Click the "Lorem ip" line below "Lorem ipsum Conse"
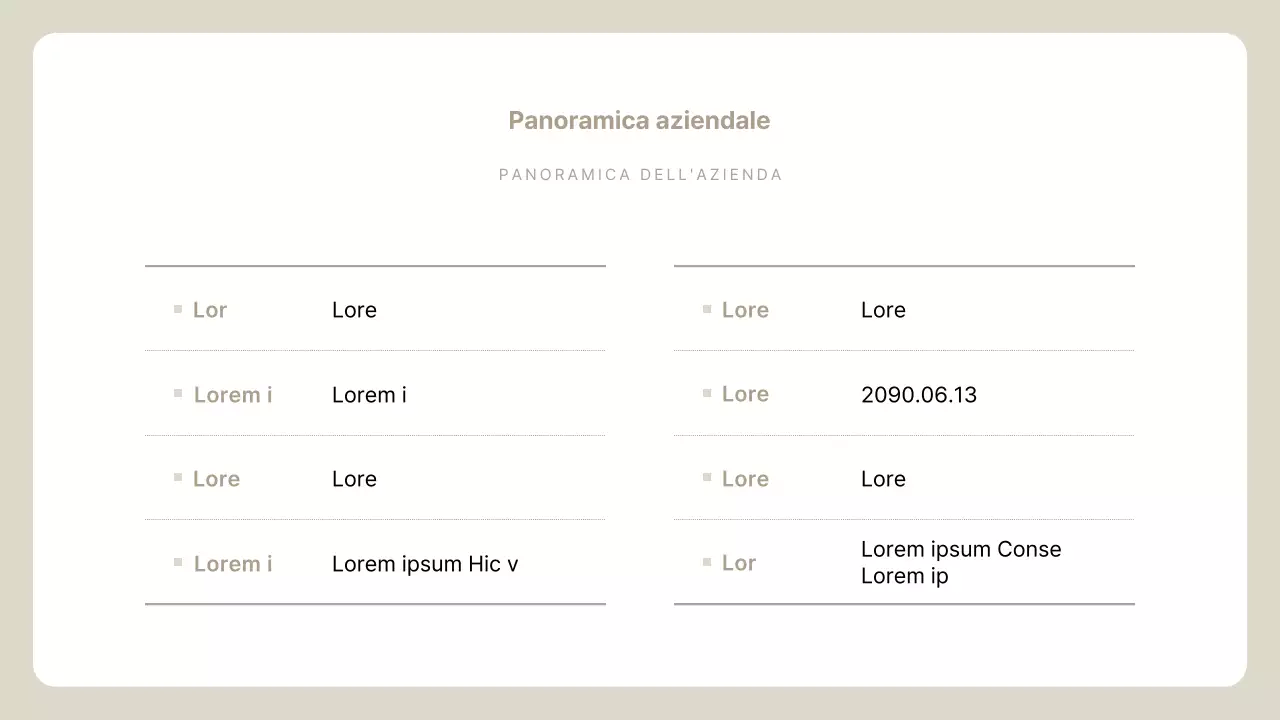The image size is (1280, 720). [x=904, y=576]
